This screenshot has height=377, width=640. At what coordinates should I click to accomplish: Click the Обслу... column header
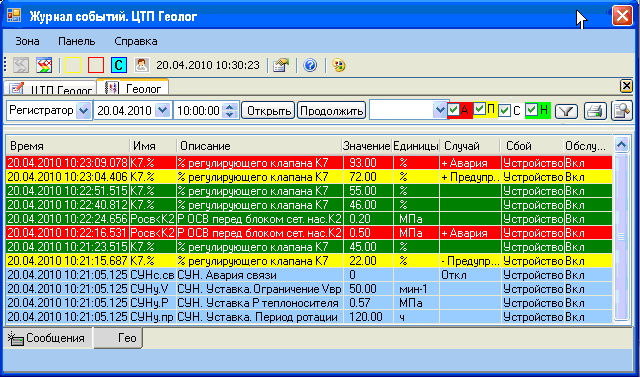tap(589, 146)
